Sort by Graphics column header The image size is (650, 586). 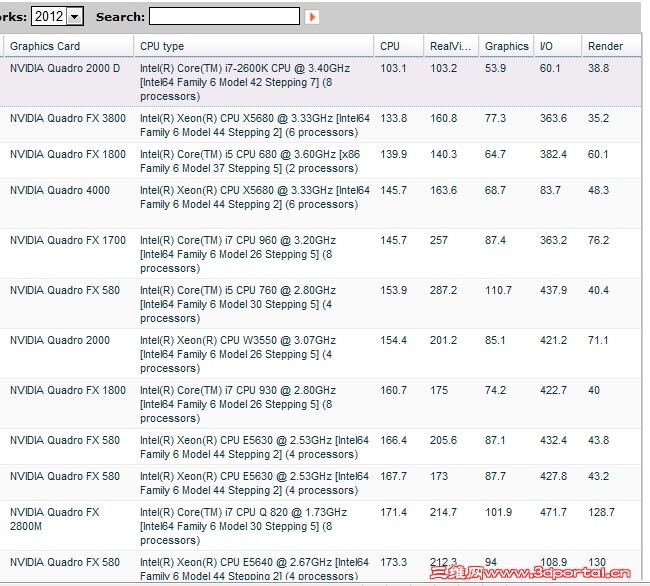(507, 46)
